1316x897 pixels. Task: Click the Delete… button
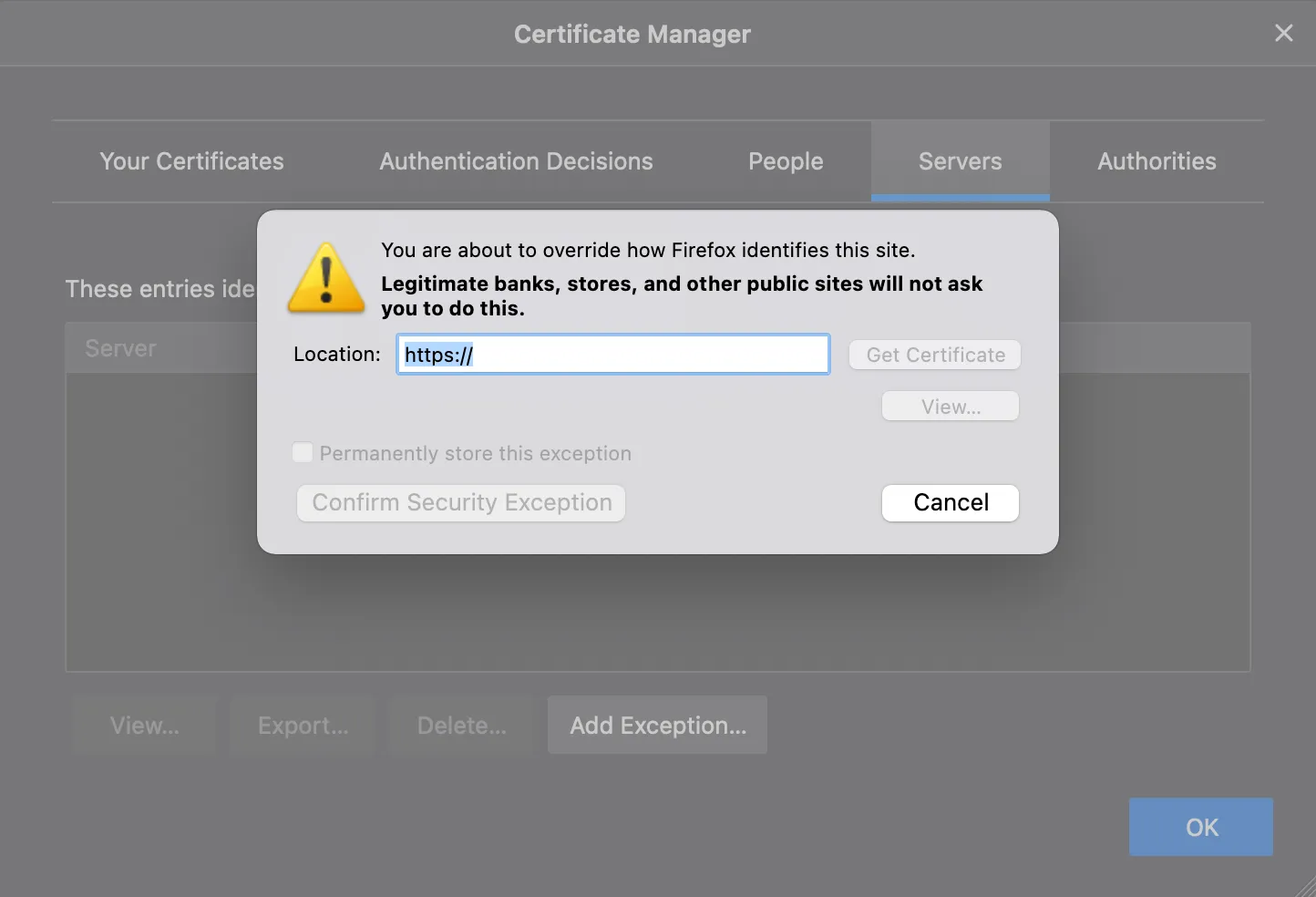(x=461, y=726)
